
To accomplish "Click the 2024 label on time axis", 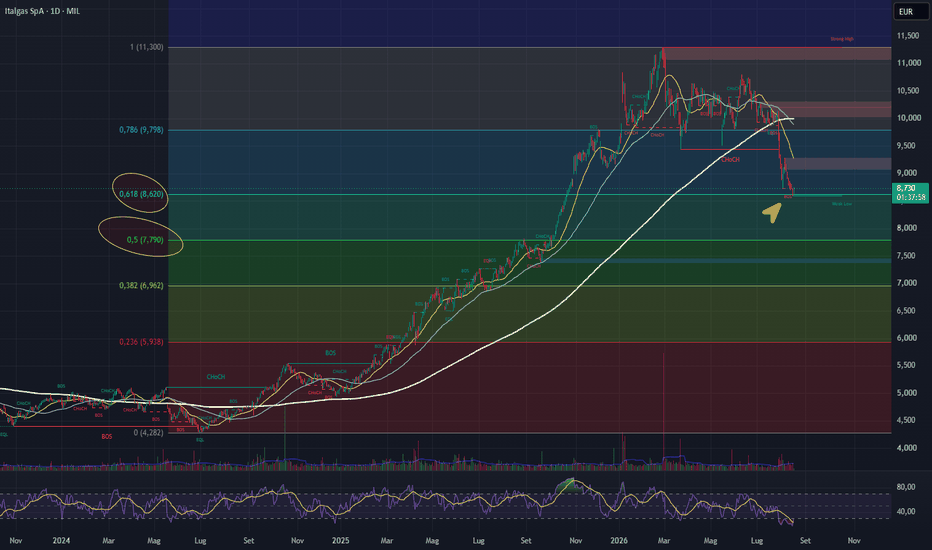I will coord(61,540).
